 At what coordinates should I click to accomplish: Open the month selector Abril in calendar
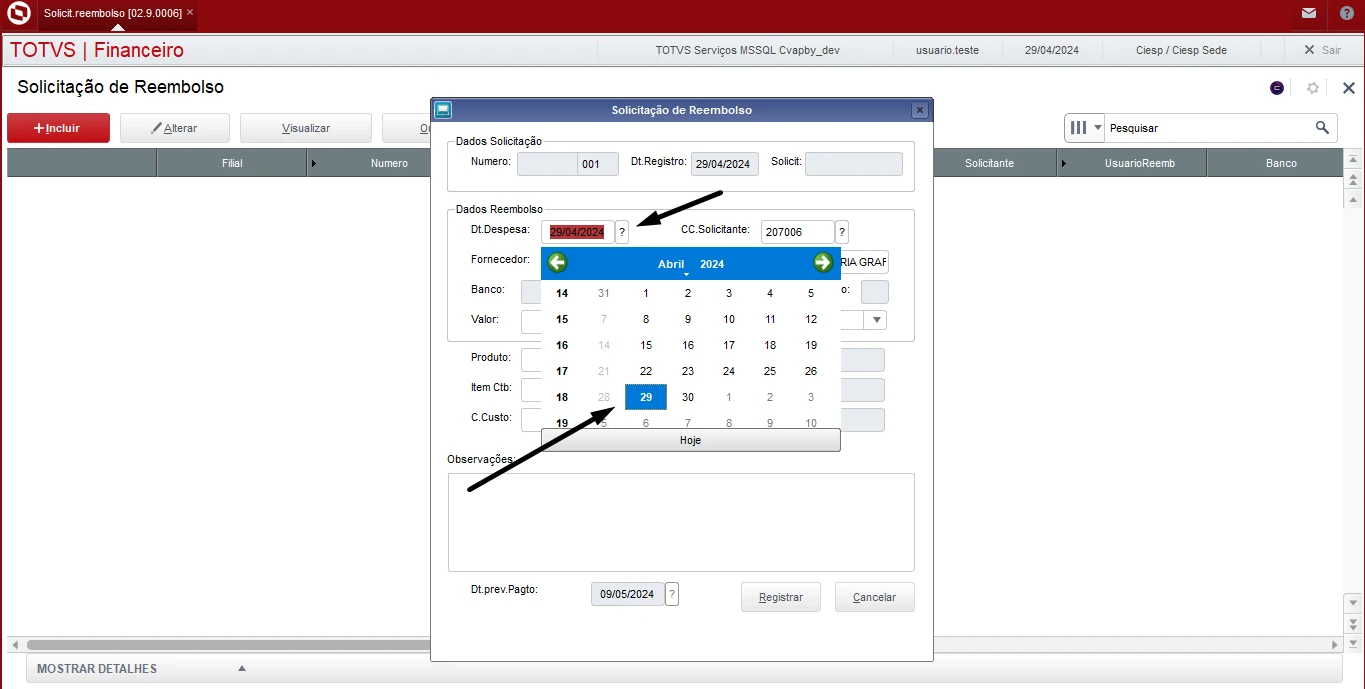pyautogui.click(x=671, y=264)
